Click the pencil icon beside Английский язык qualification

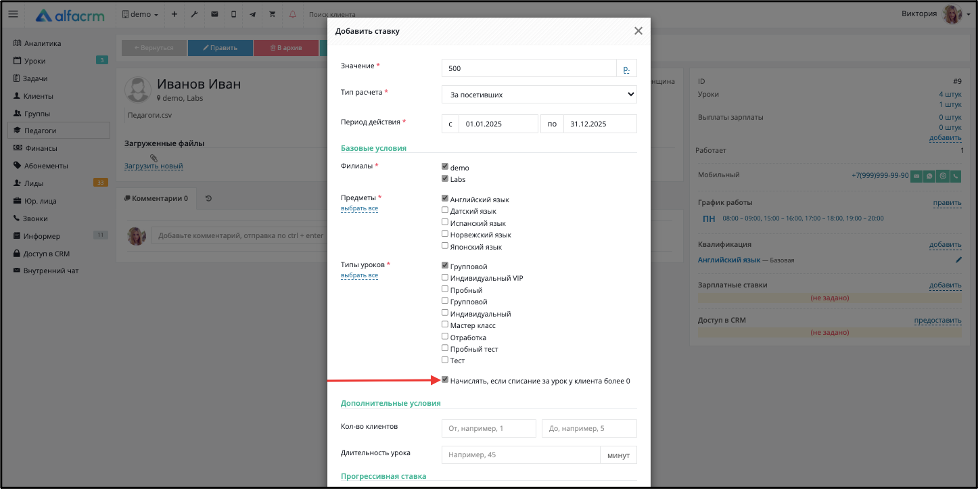pyautogui.click(x=958, y=260)
